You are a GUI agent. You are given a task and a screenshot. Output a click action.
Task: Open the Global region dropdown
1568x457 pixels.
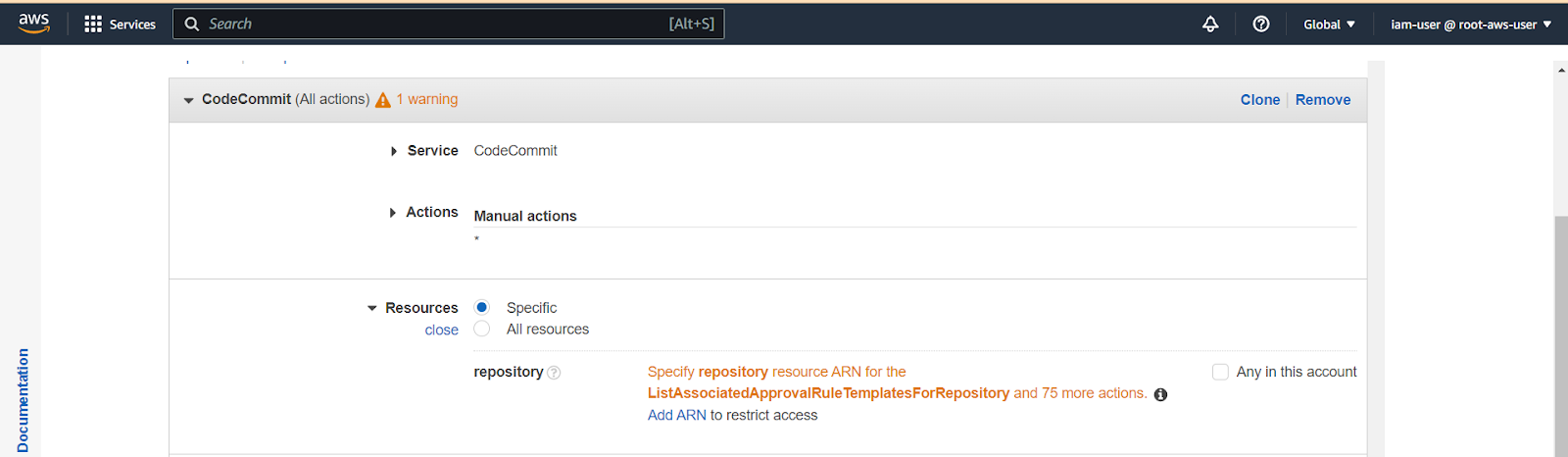click(1329, 25)
